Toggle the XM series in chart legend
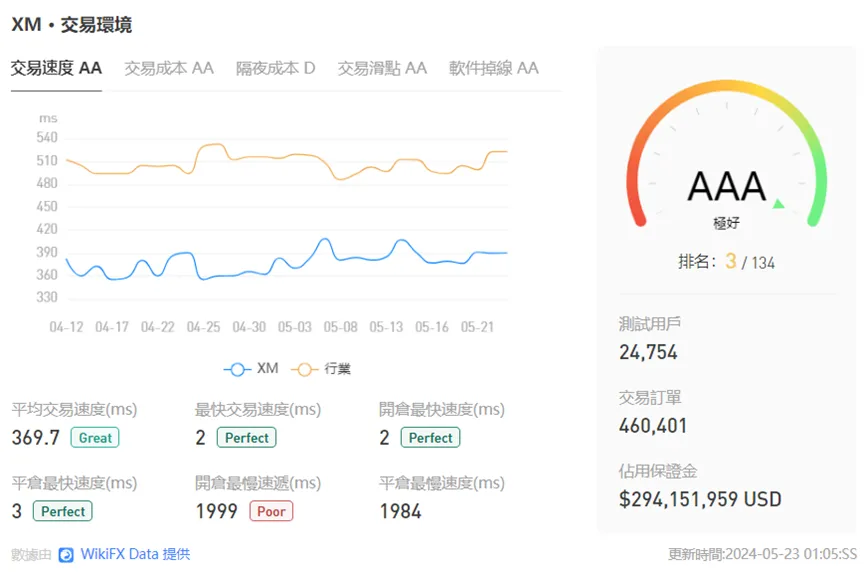The image size is (865, 572). pyautogui.click(x=251, y=368)
